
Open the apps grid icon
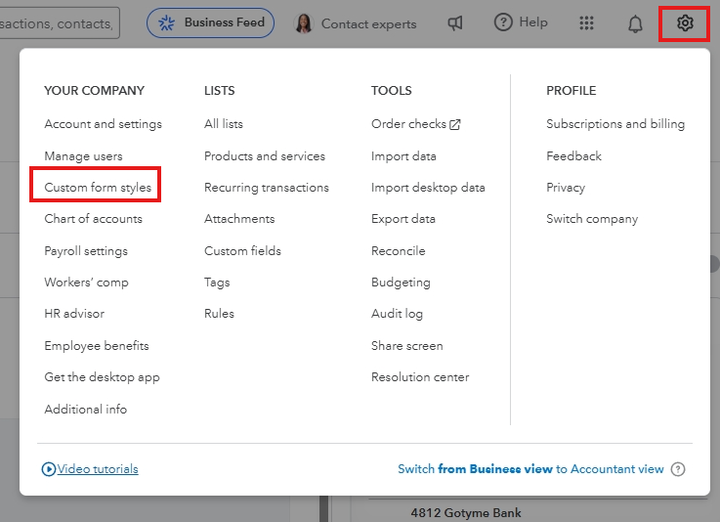click(x=587, y=23)
